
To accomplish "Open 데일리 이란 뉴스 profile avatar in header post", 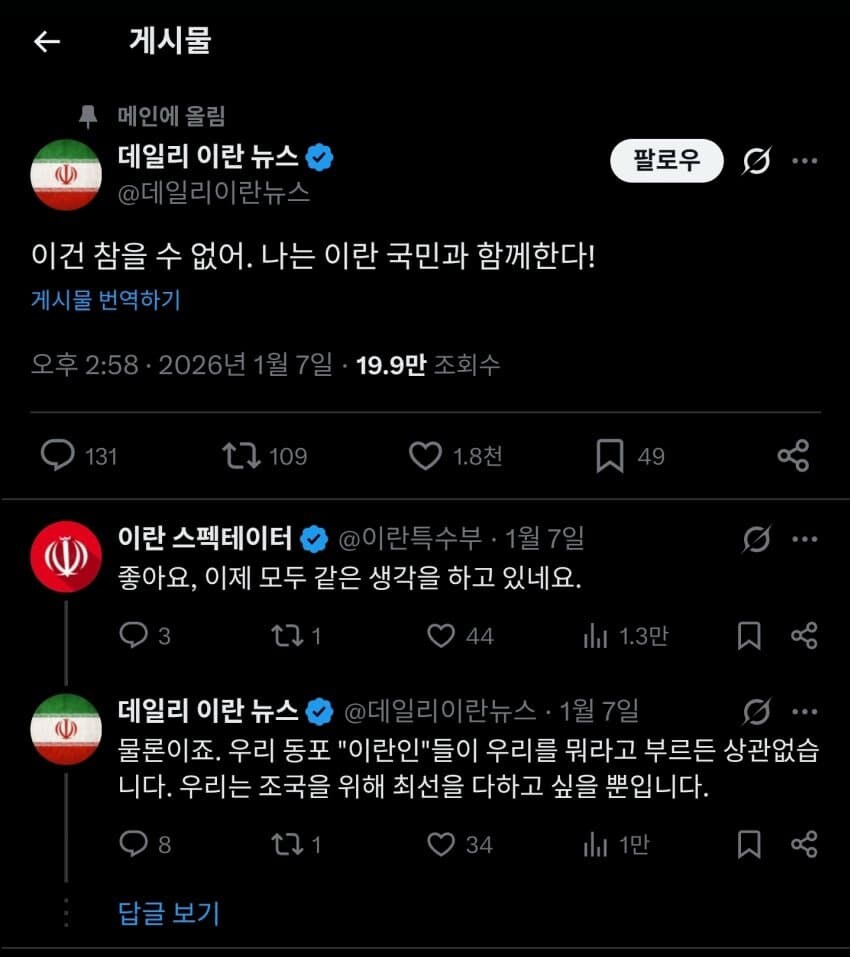I will point(66,175).
